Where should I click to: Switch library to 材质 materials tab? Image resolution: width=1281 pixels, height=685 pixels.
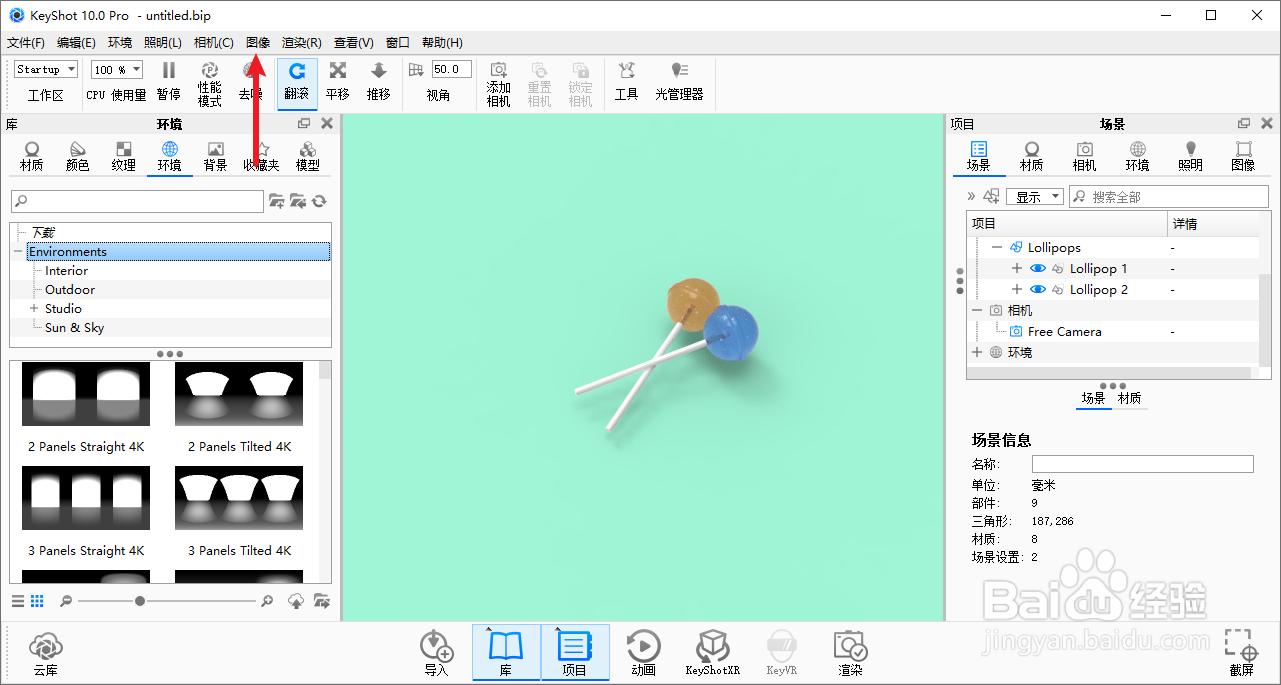[32, 156]
